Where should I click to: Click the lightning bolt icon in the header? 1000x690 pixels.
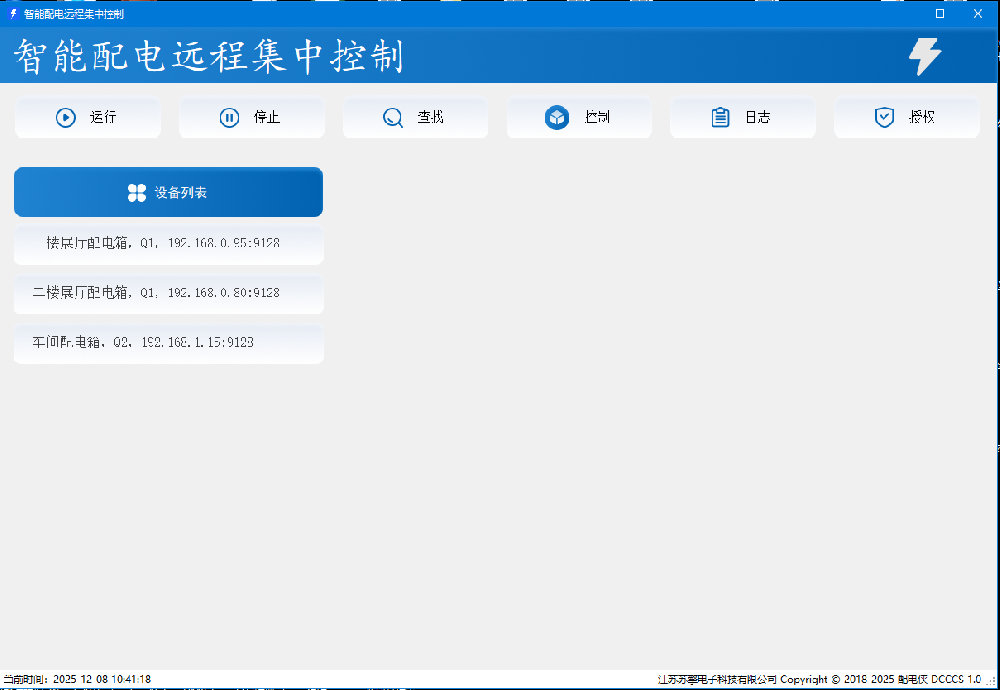point(924,56)
